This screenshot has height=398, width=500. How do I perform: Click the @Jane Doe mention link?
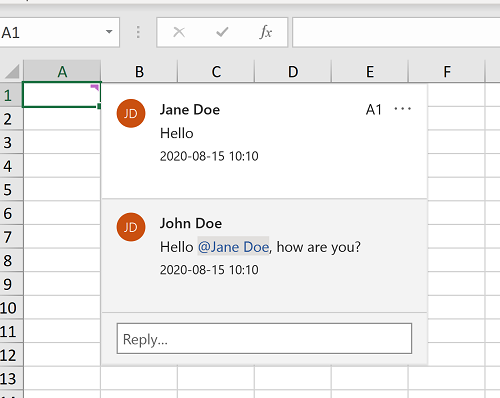point(233,247)
